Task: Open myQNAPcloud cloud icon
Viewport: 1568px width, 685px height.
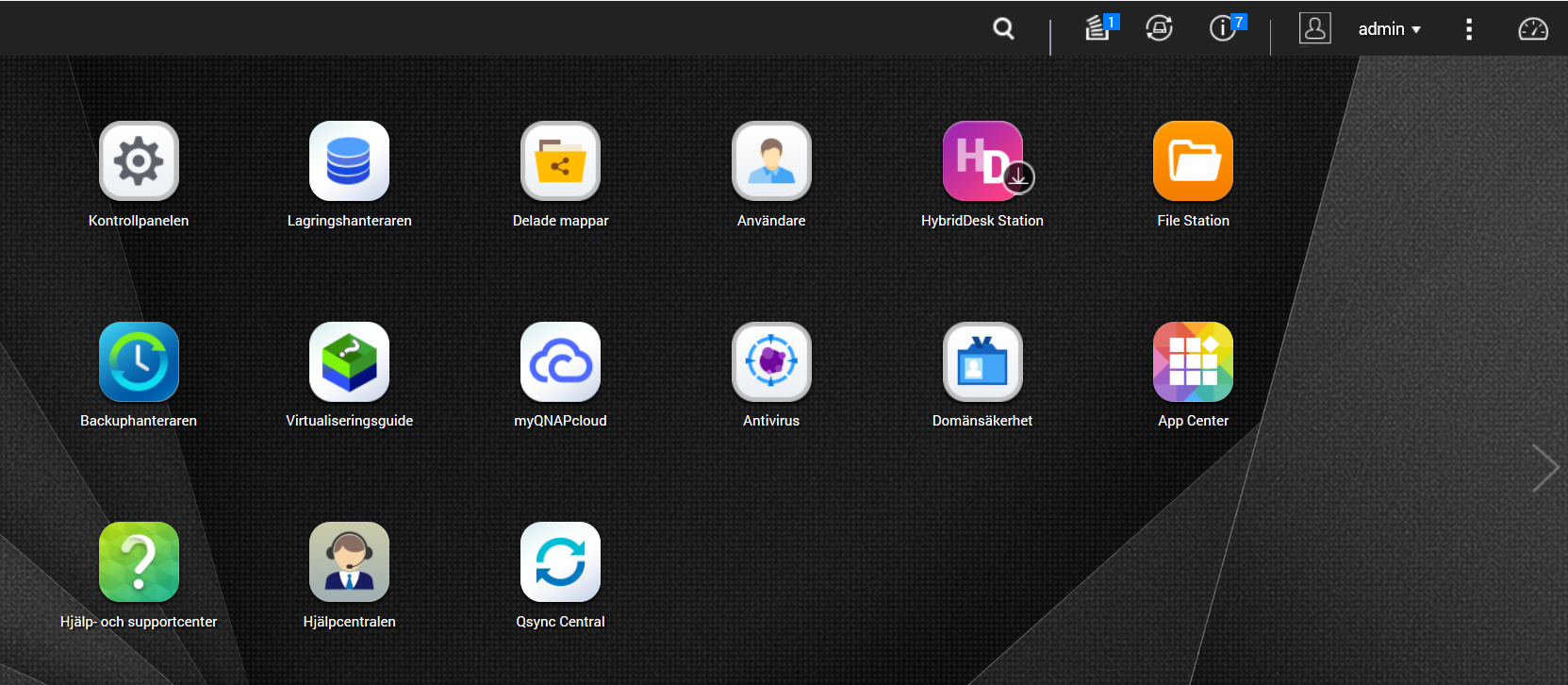Action: pos(560,361)
